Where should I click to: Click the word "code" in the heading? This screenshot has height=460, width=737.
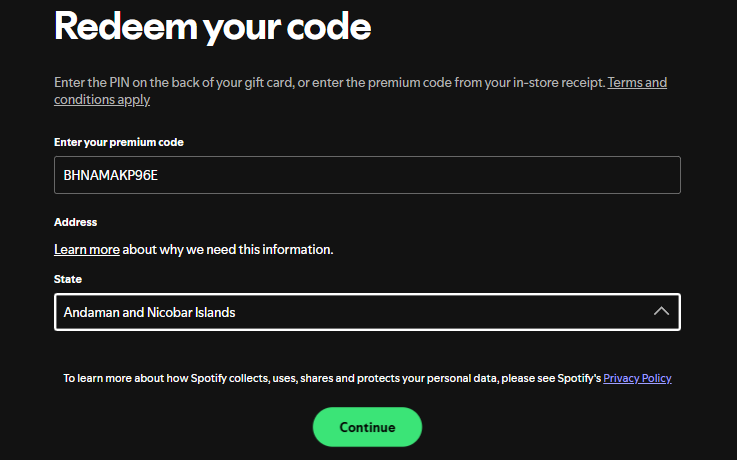(327, 27)
